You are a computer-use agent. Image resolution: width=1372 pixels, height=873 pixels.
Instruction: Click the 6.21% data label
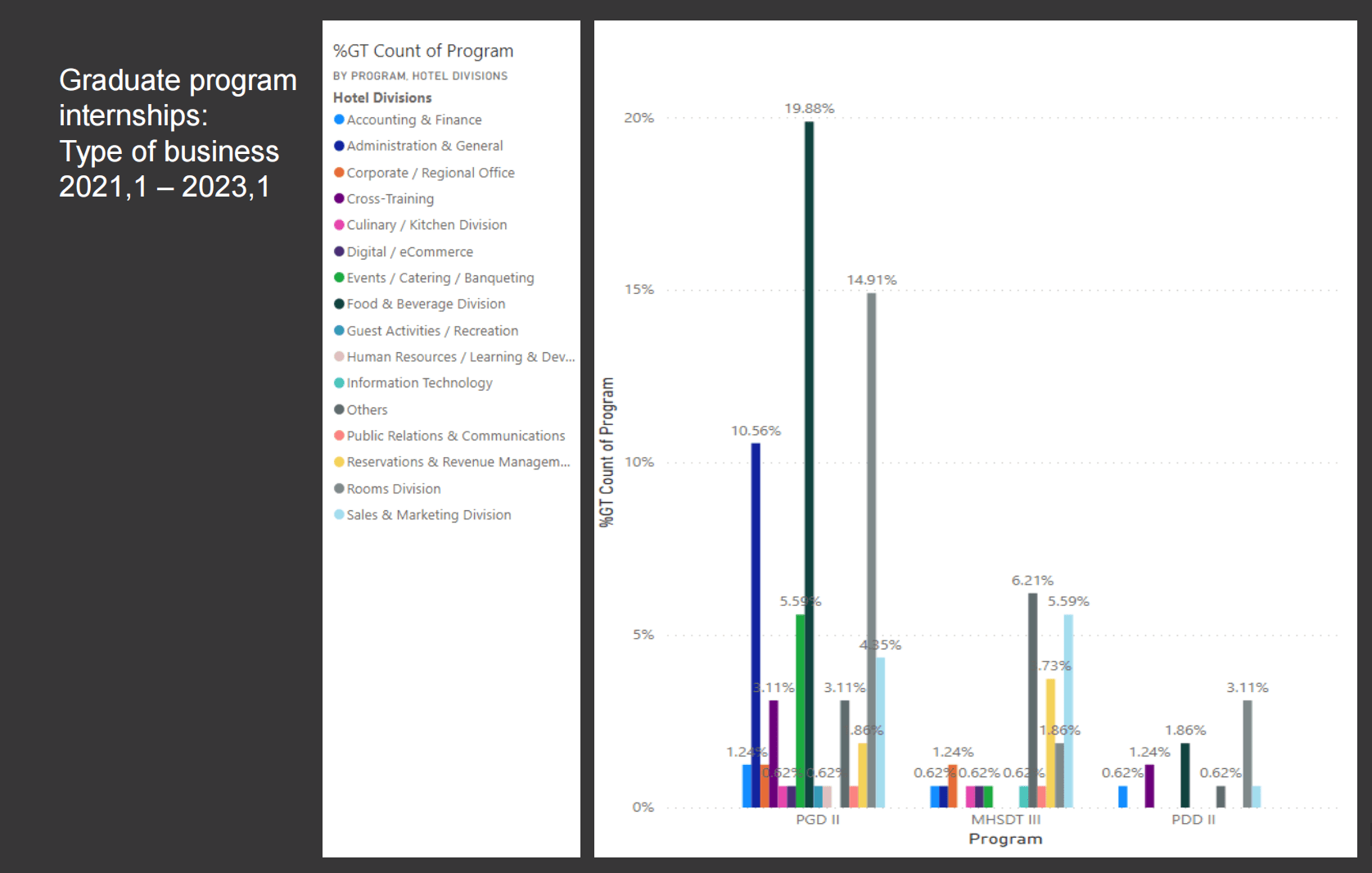click(x=1032, y=581)
